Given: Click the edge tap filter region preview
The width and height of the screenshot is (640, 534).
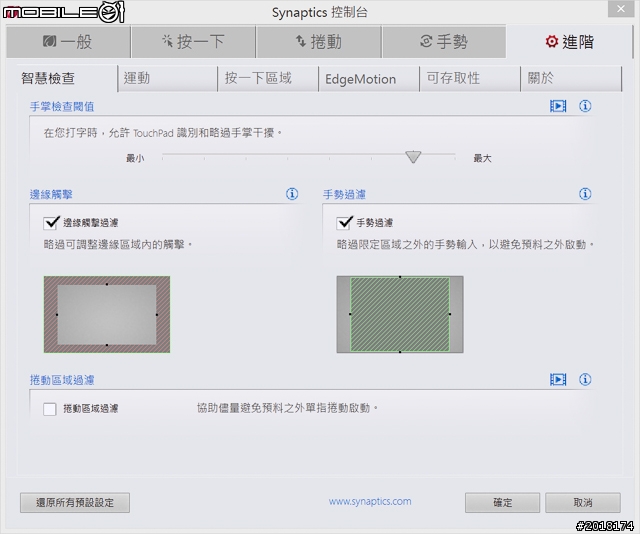Looking at the screenshot, I should pyautogui.click(x=107, y=314).
